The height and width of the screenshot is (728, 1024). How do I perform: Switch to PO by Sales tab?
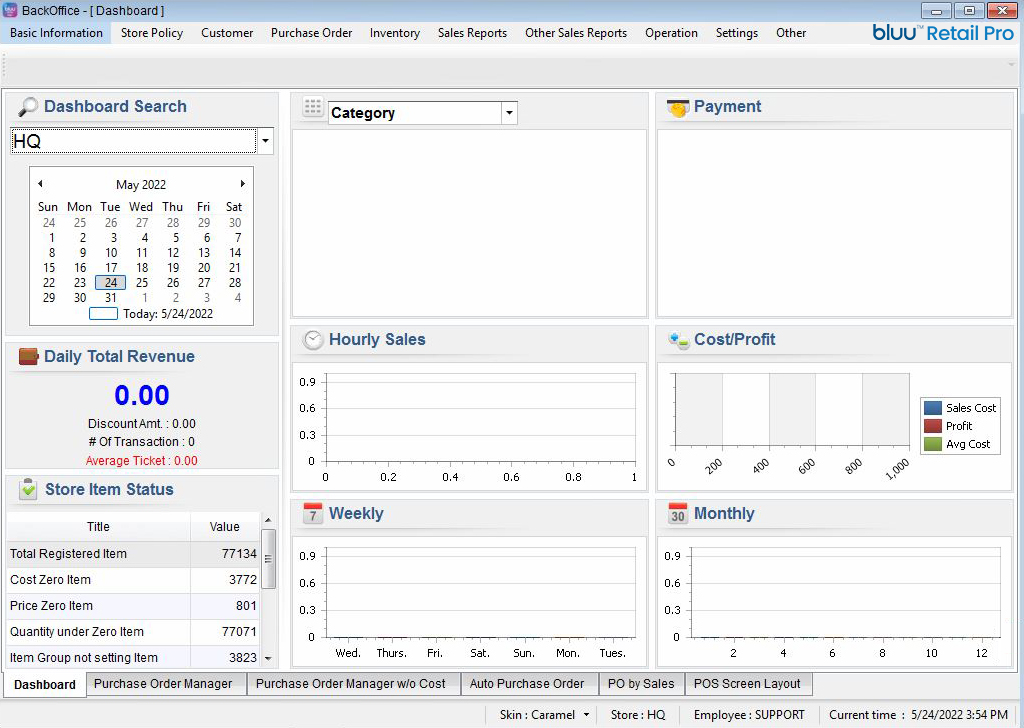[641, 684]
